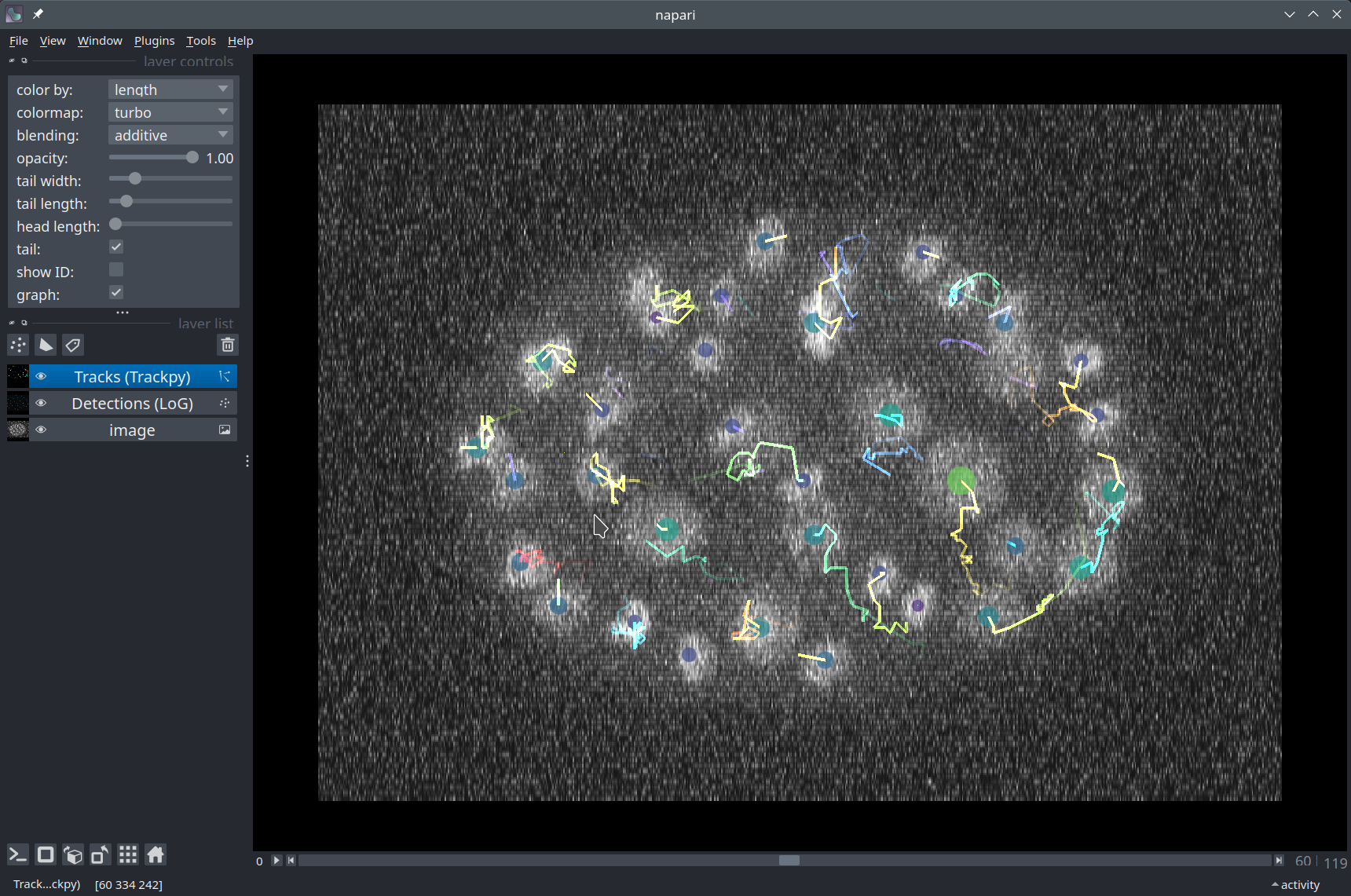Click the new points layer icon
This screenshot has width=1351, height=896.
pyautogui.click(x=18, y=345)
